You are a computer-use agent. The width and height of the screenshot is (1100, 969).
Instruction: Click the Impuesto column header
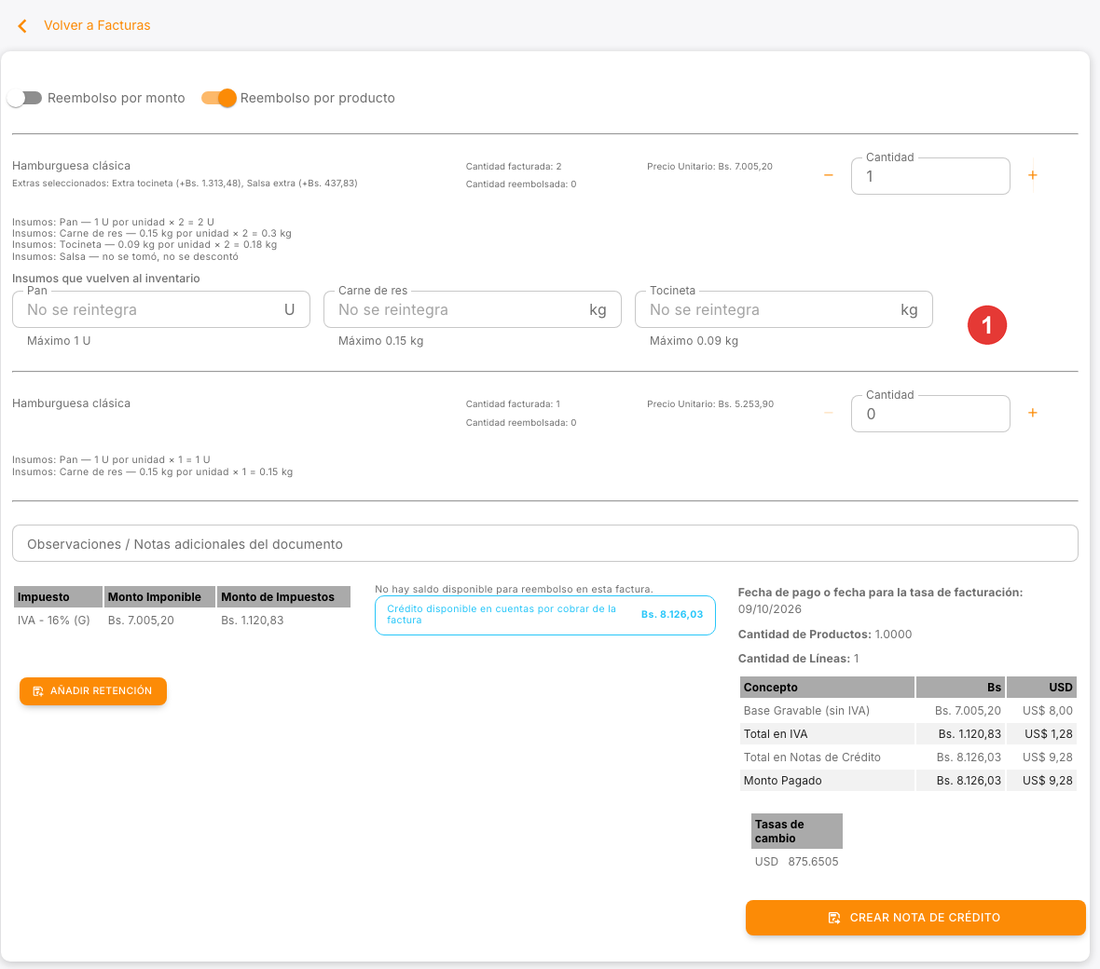click(x=58, y=597)
